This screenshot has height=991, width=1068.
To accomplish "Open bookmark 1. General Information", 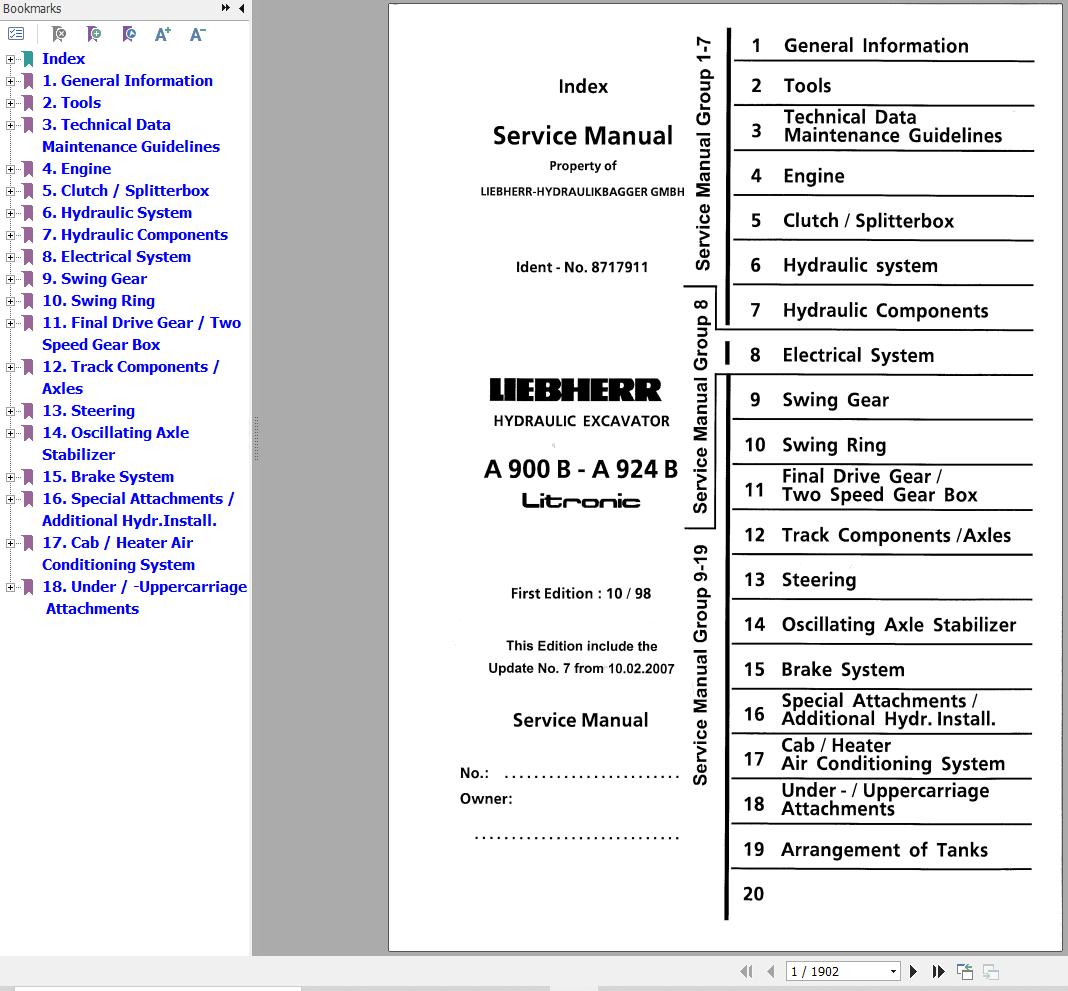I will (x=127, y=80).
